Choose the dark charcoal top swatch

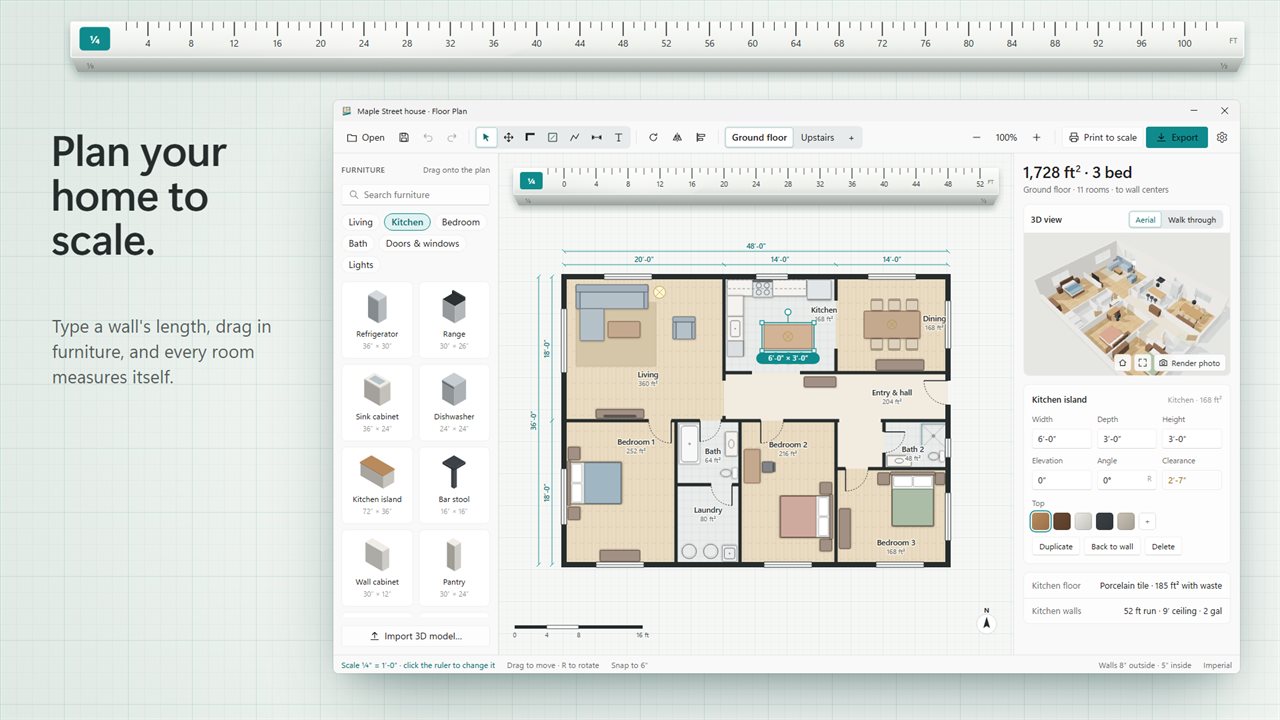click(1104, 521)
